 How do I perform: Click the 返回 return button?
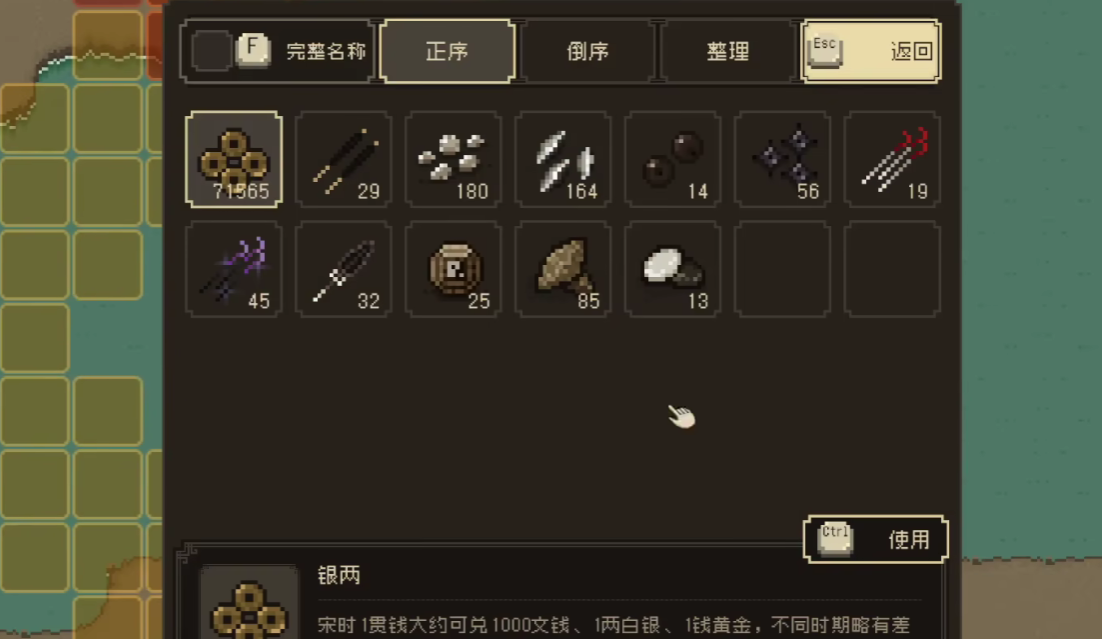click(871, 51)
